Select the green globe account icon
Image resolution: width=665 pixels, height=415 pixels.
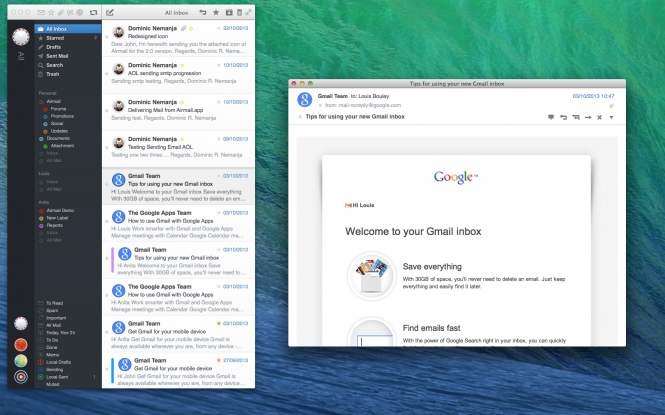tap(21, 361)
